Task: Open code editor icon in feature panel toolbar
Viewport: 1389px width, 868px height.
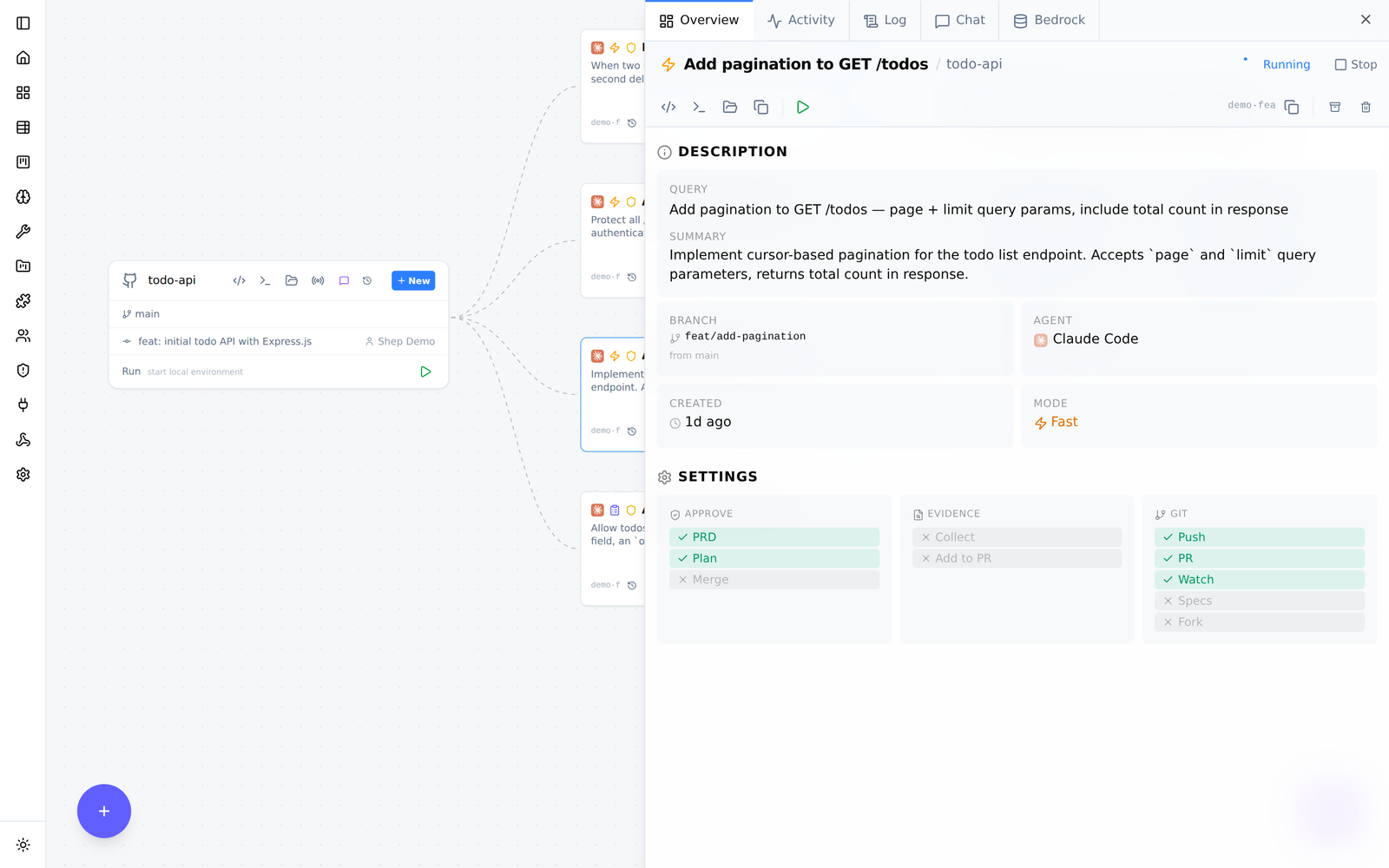Action: coord(668,108)
